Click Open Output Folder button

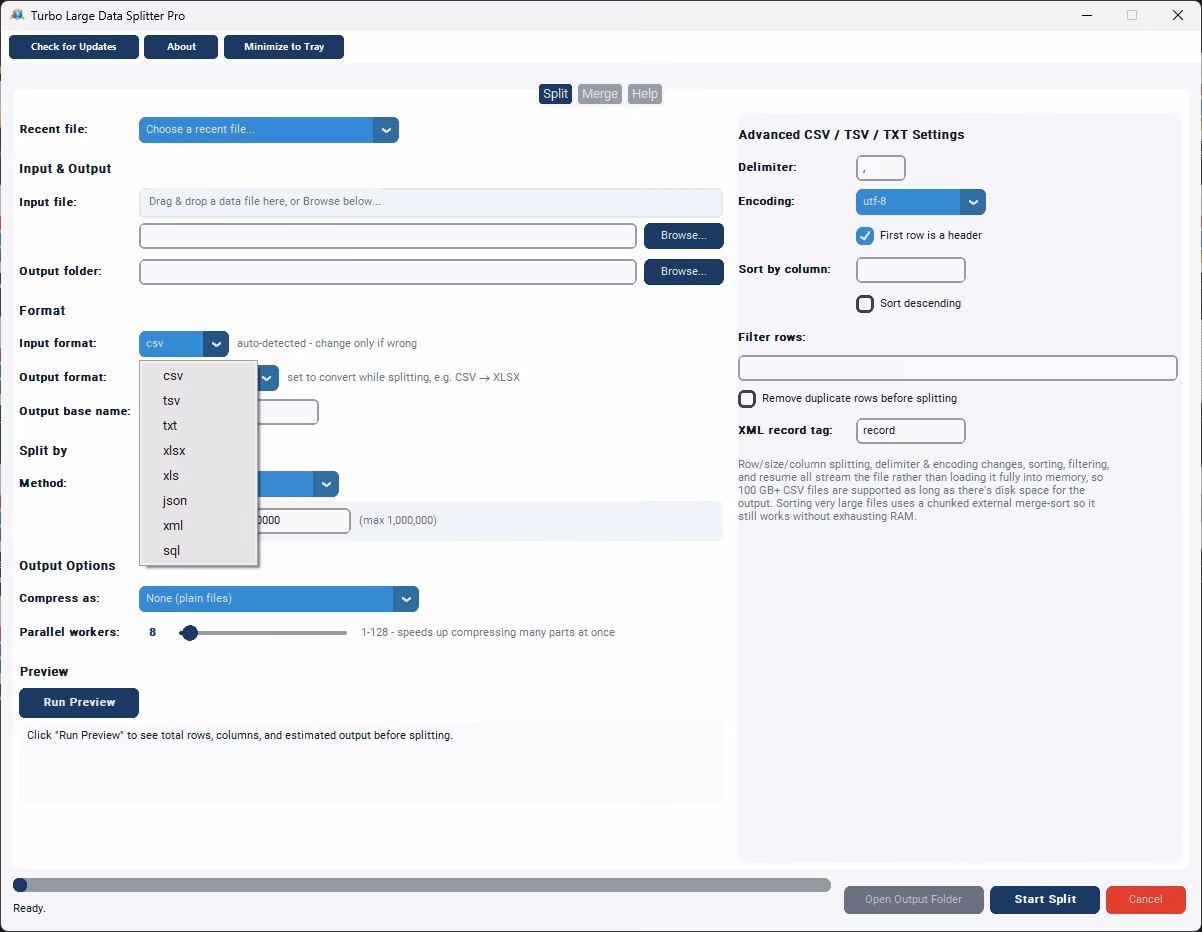(x=914, y=900)
